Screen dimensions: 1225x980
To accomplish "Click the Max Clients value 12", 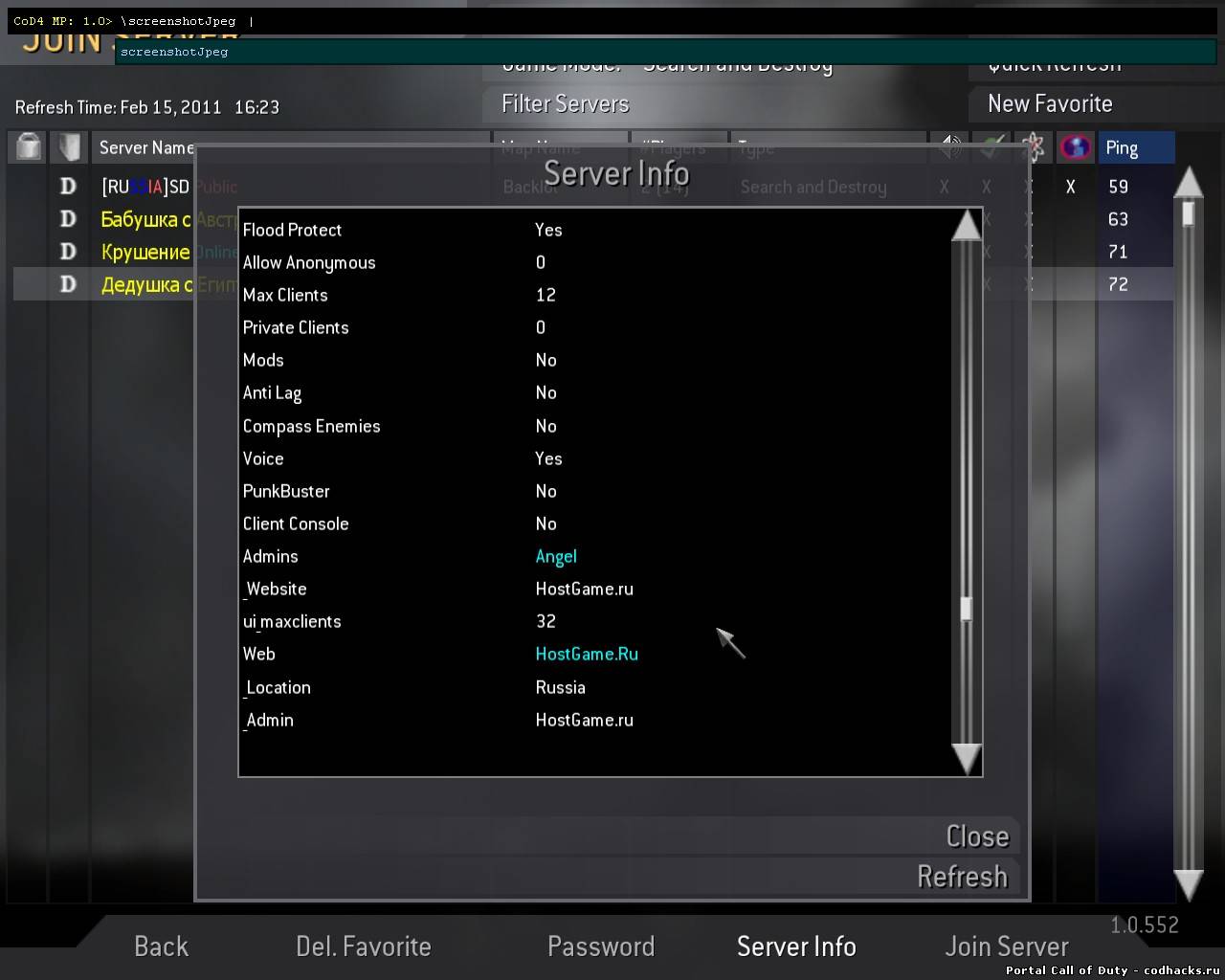I will (546, 295).
